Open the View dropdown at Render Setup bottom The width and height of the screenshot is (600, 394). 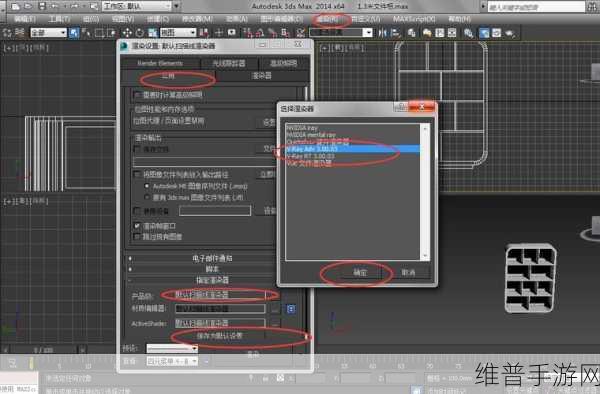[172, 361]
